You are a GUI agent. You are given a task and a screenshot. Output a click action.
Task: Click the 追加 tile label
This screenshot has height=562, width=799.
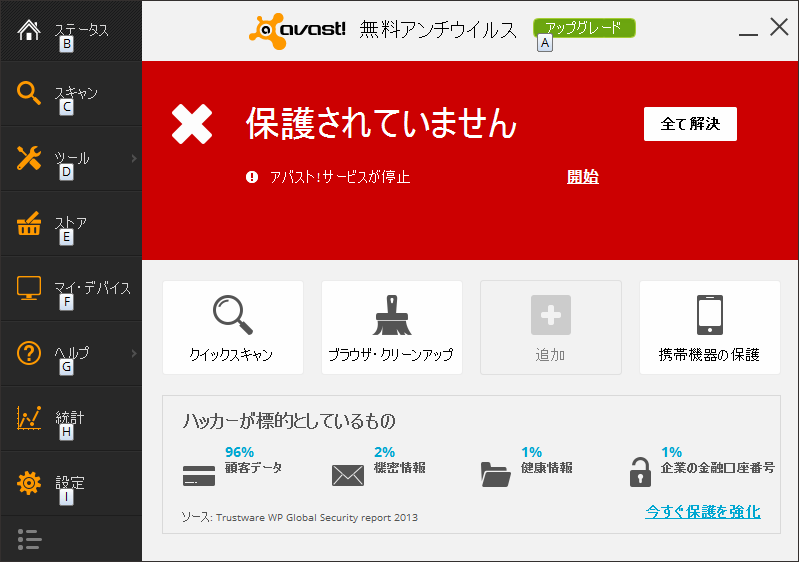[550, 355]
